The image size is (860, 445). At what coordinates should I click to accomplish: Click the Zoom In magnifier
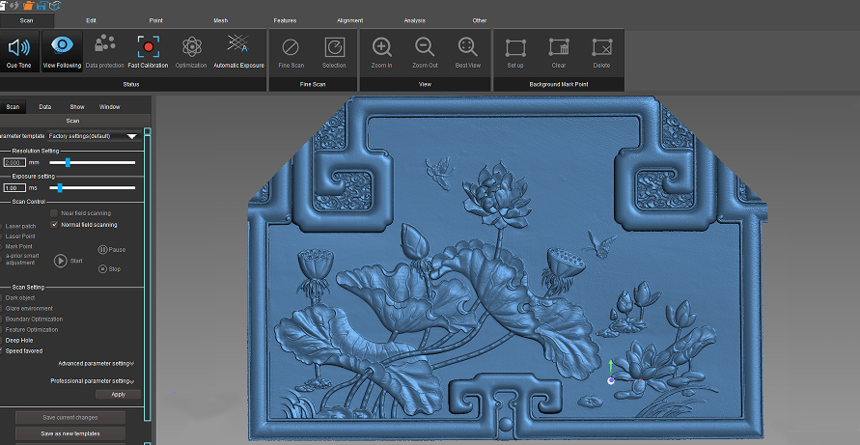(x=382, y=47)
